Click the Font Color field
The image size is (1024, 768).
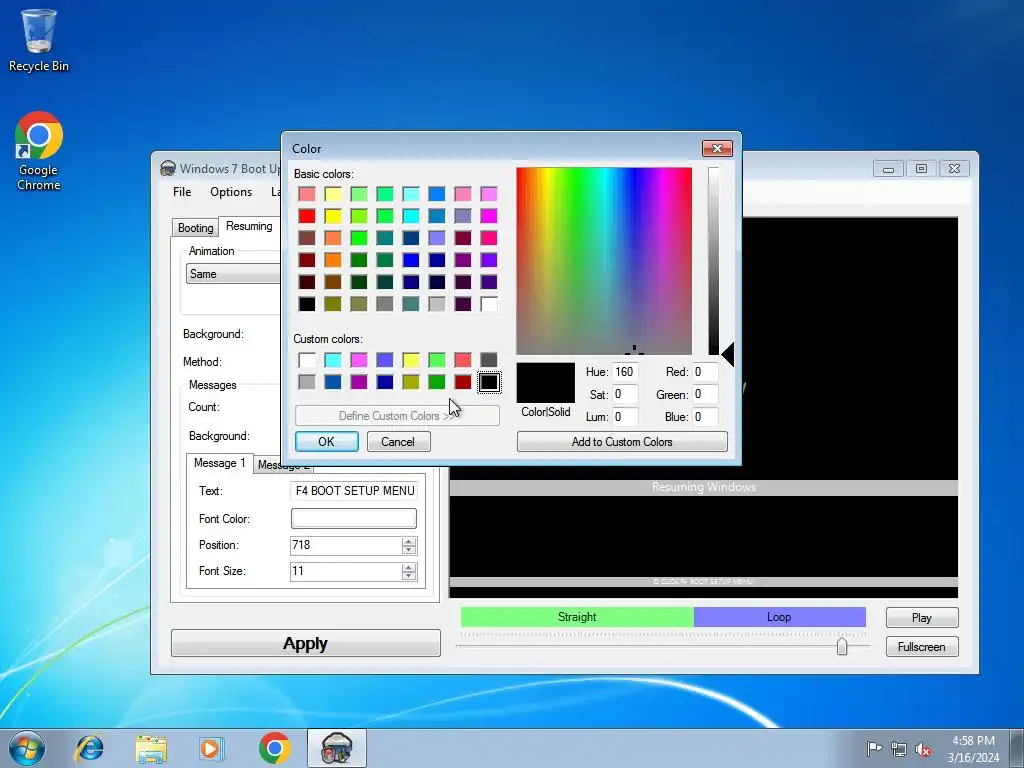(x=353, y=519)
